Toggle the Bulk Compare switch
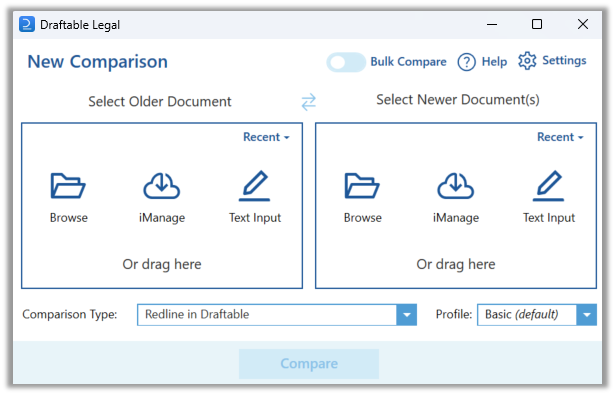This screenshot has width=615, height=395. pos(346,62)
